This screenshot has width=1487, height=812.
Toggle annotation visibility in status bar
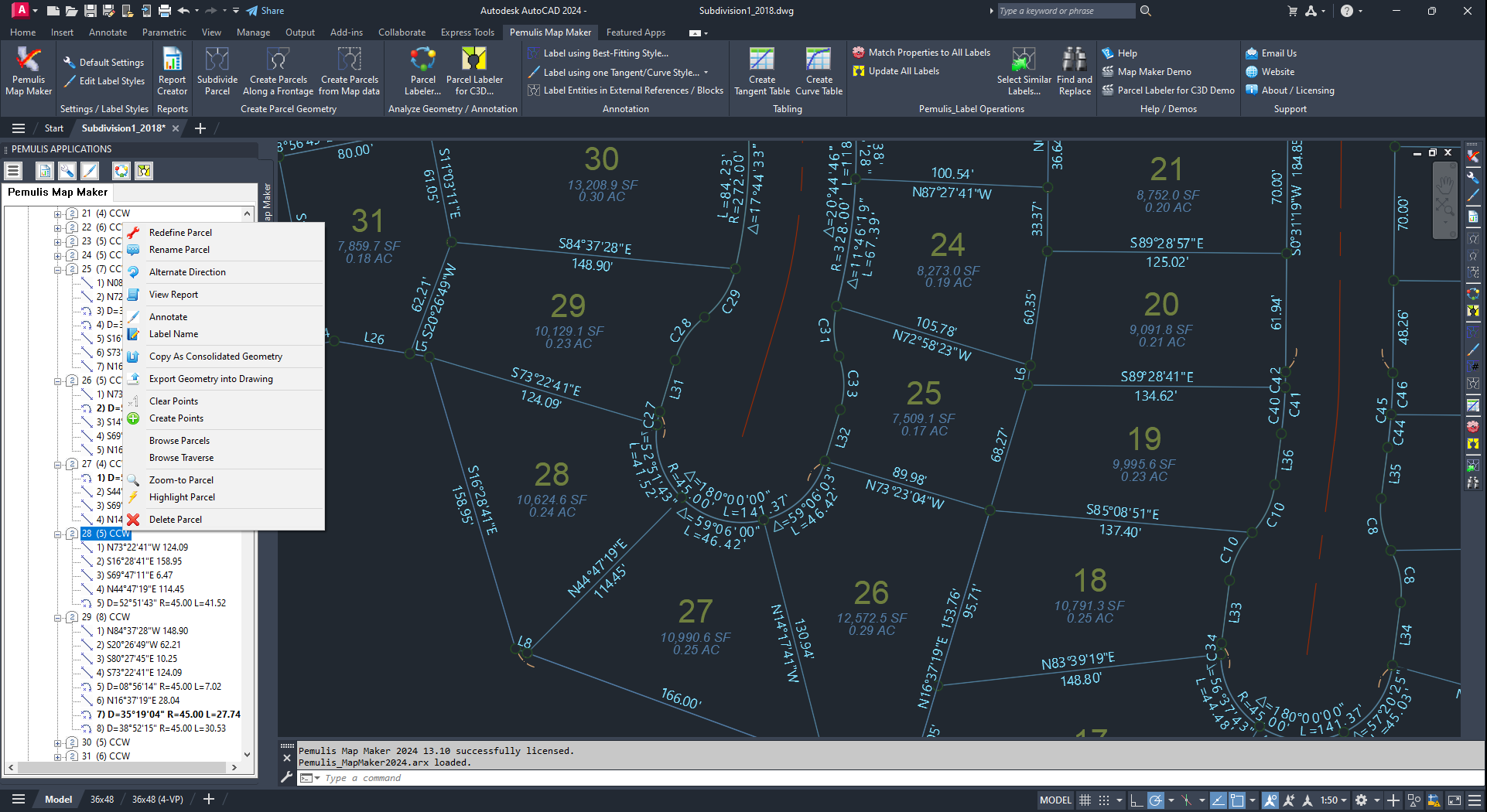pos(1270,800)
